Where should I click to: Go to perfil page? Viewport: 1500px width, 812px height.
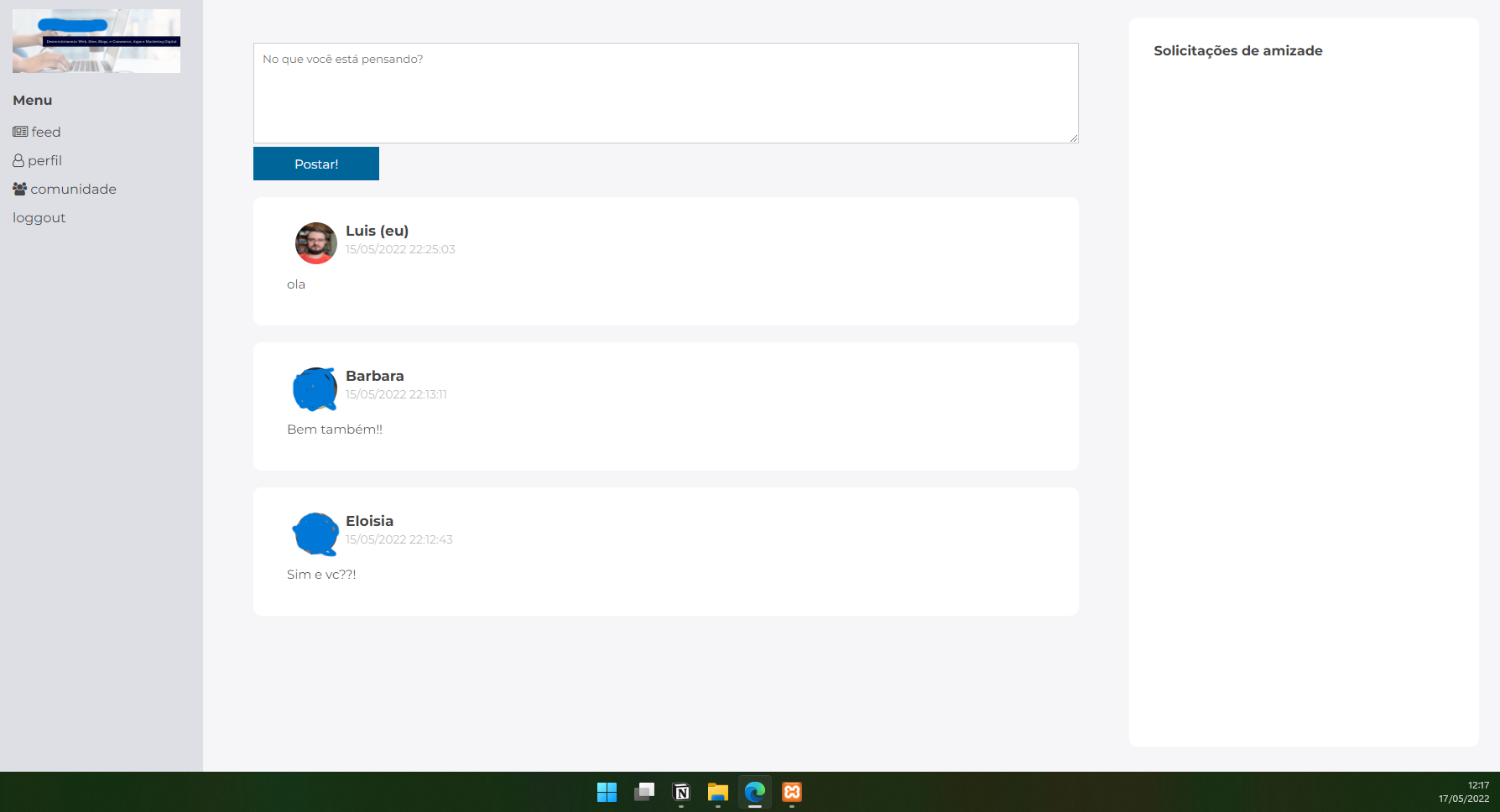point(37,160)
